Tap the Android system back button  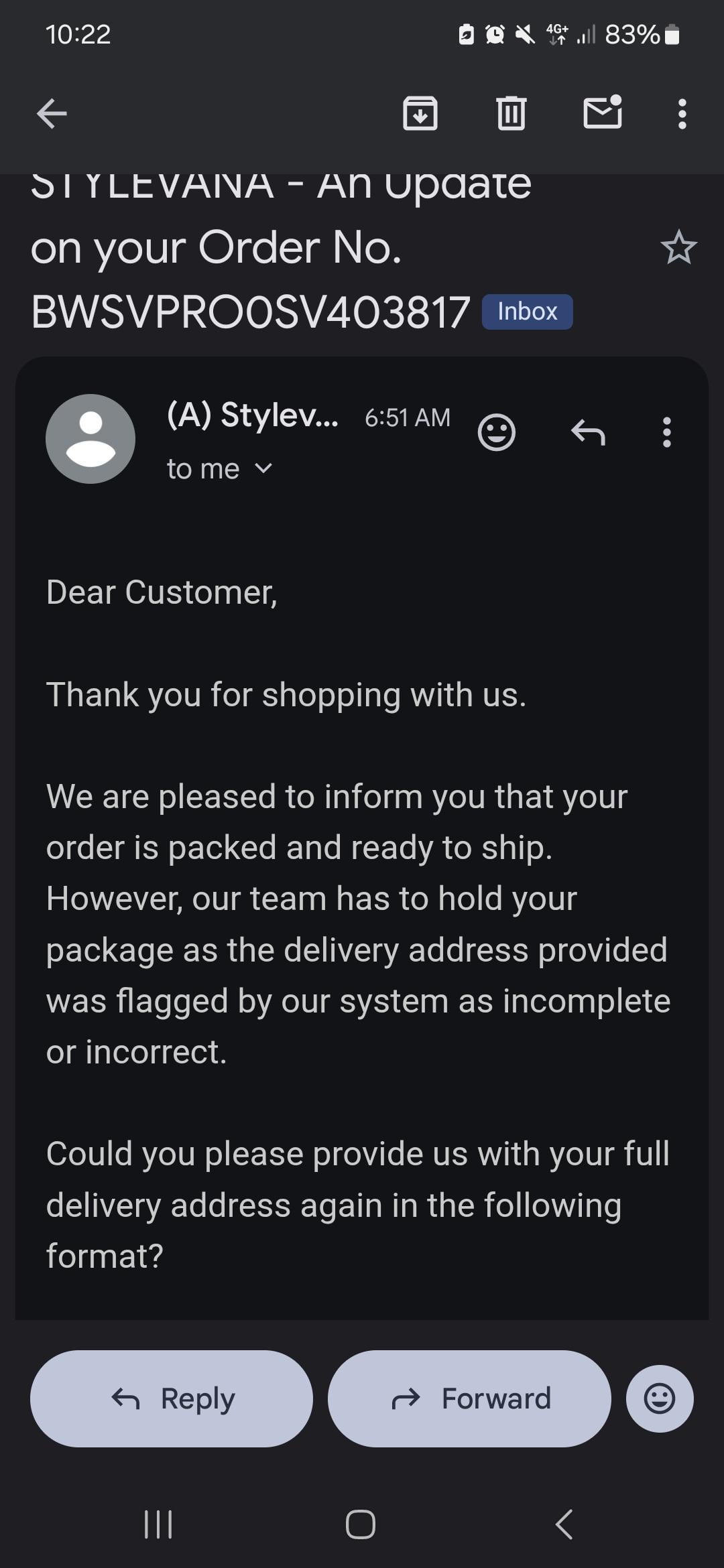pyautogui.click(x=564, y=1524)
